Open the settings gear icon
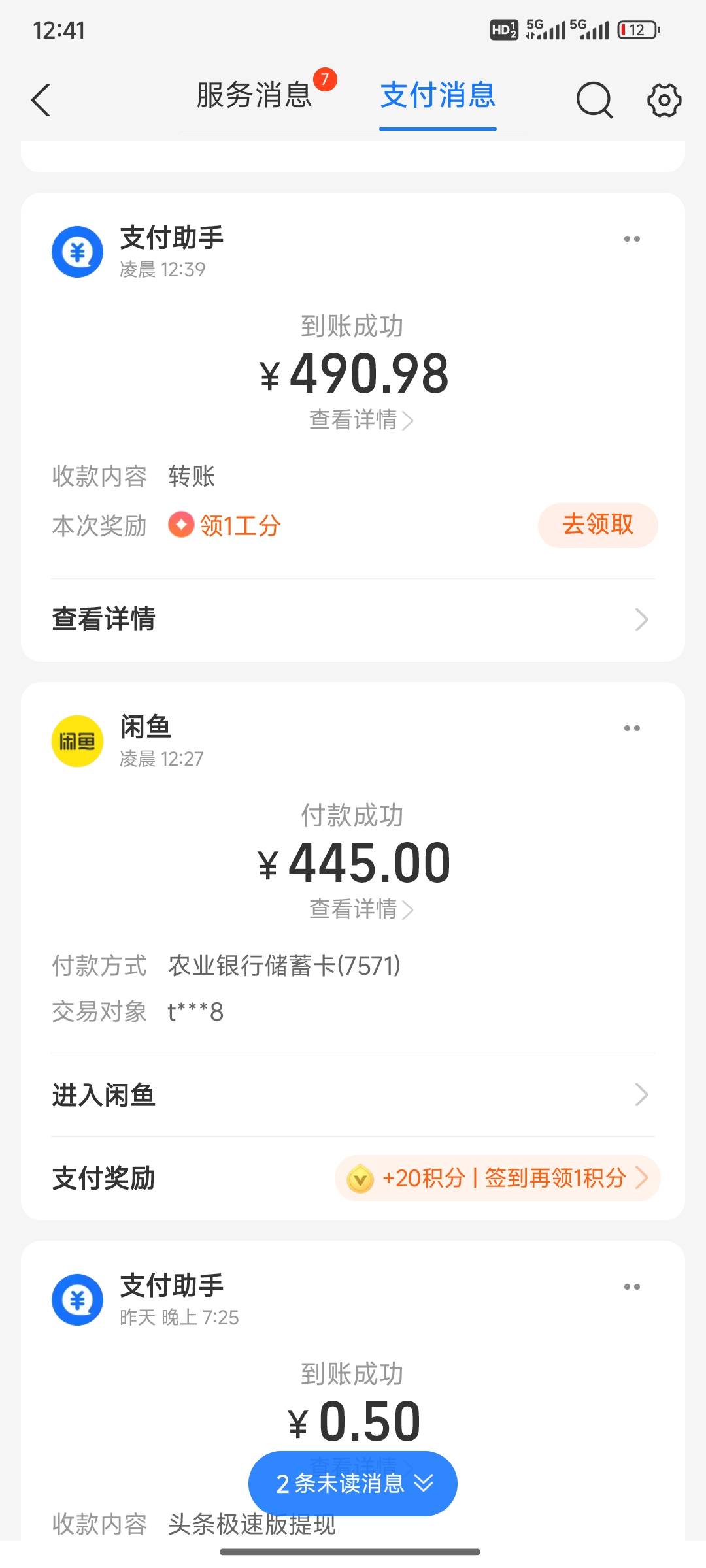Viewport: 706px width, 1568px height. click(x=664, y=100)
